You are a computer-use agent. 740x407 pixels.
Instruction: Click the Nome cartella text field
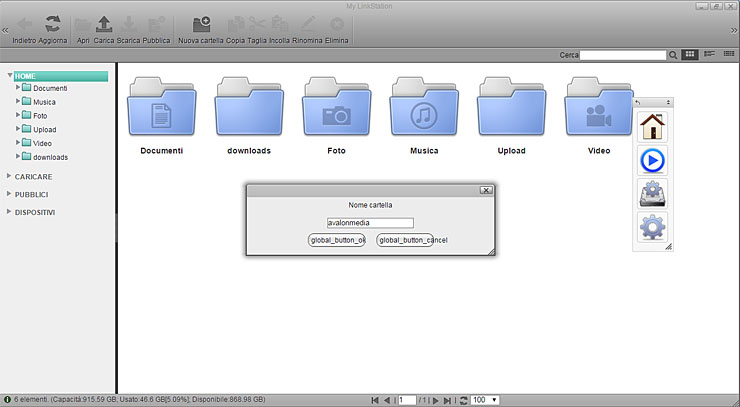(x=370, y=223)
